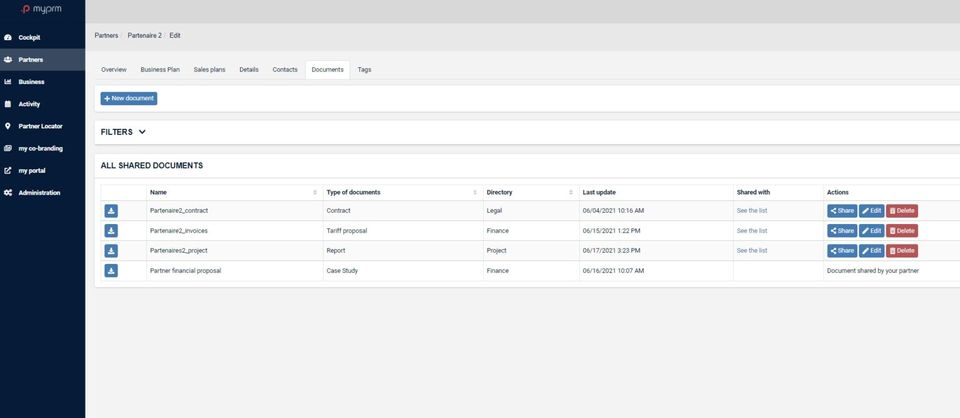Switch to the Contacts tab
The width and height of the screenshot is (960, 418).
[285, 70]
